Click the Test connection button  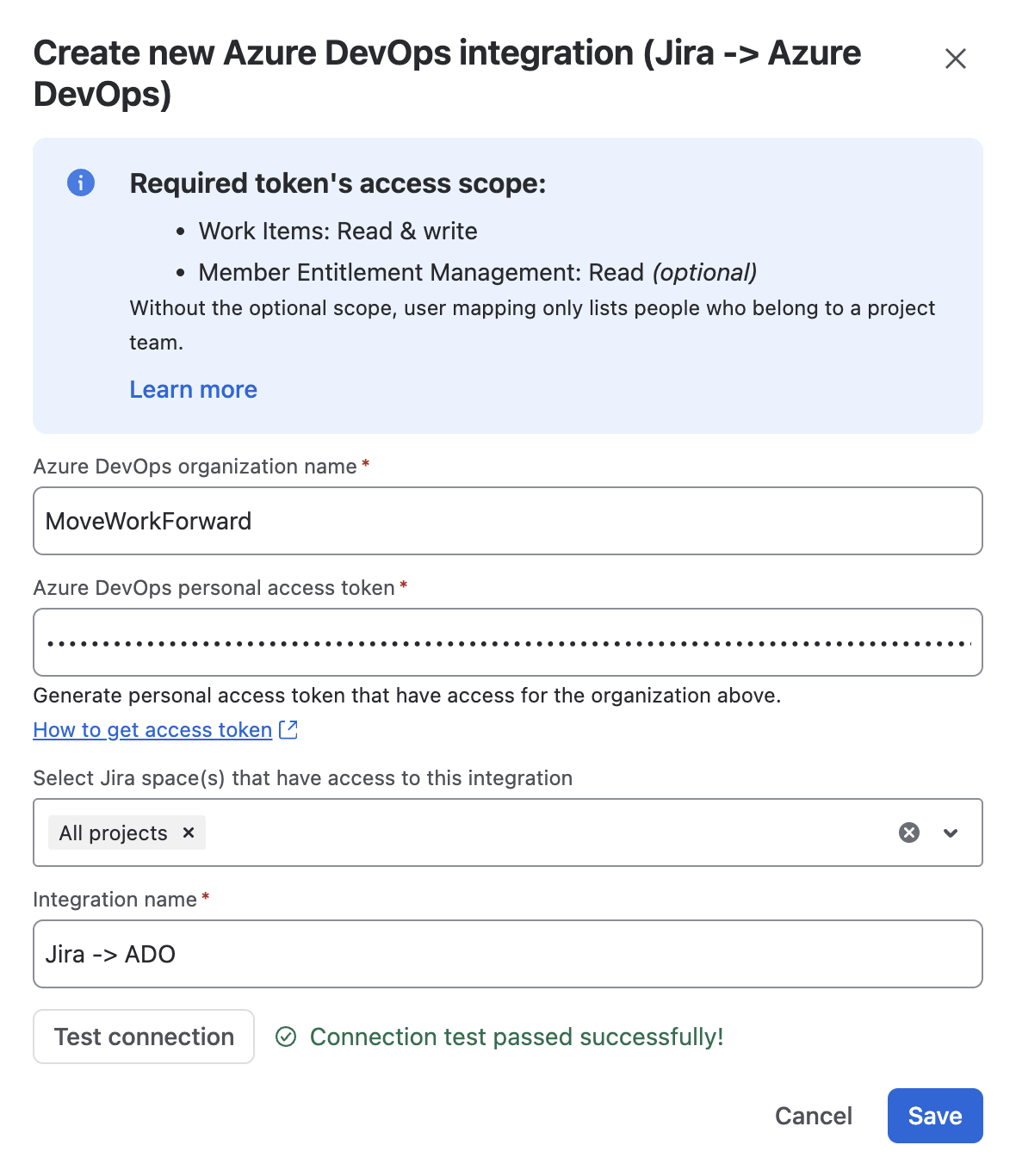[144, 1037]
